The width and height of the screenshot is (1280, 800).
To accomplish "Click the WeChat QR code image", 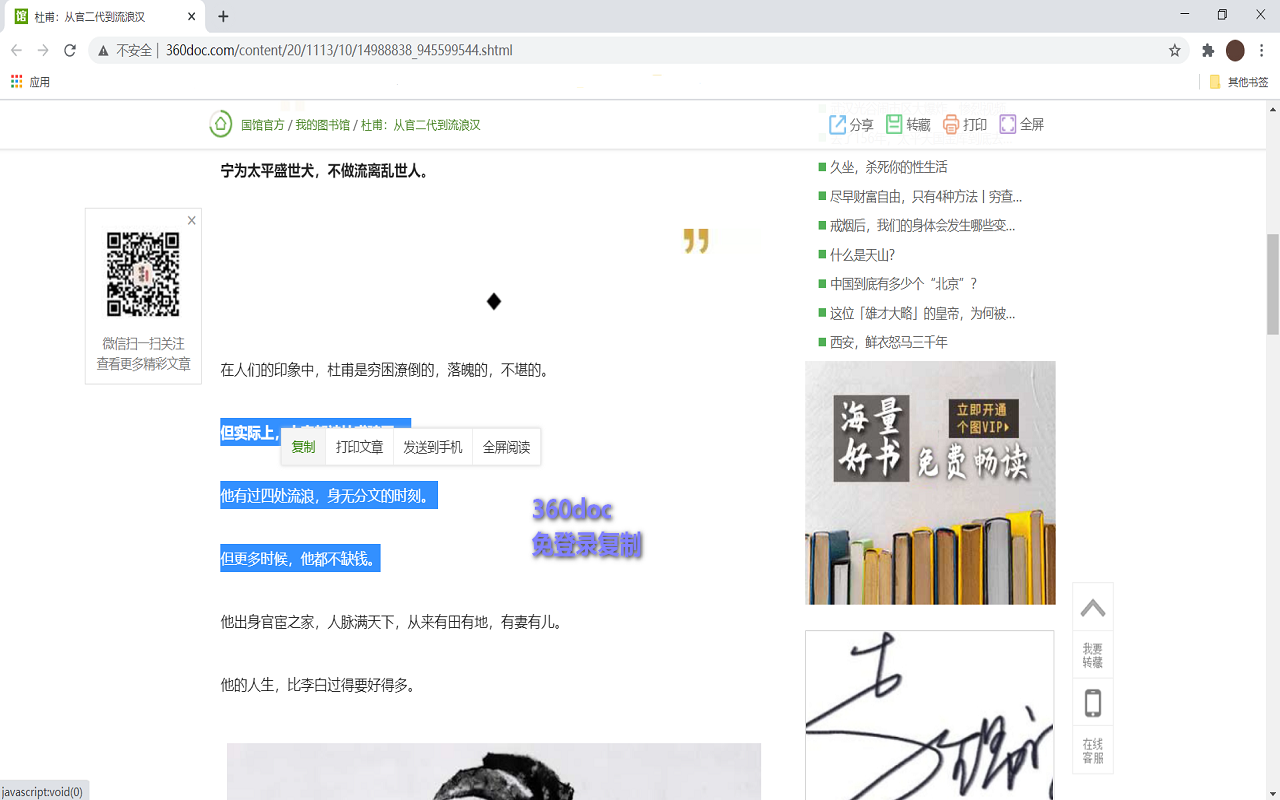I will (143, 274).
